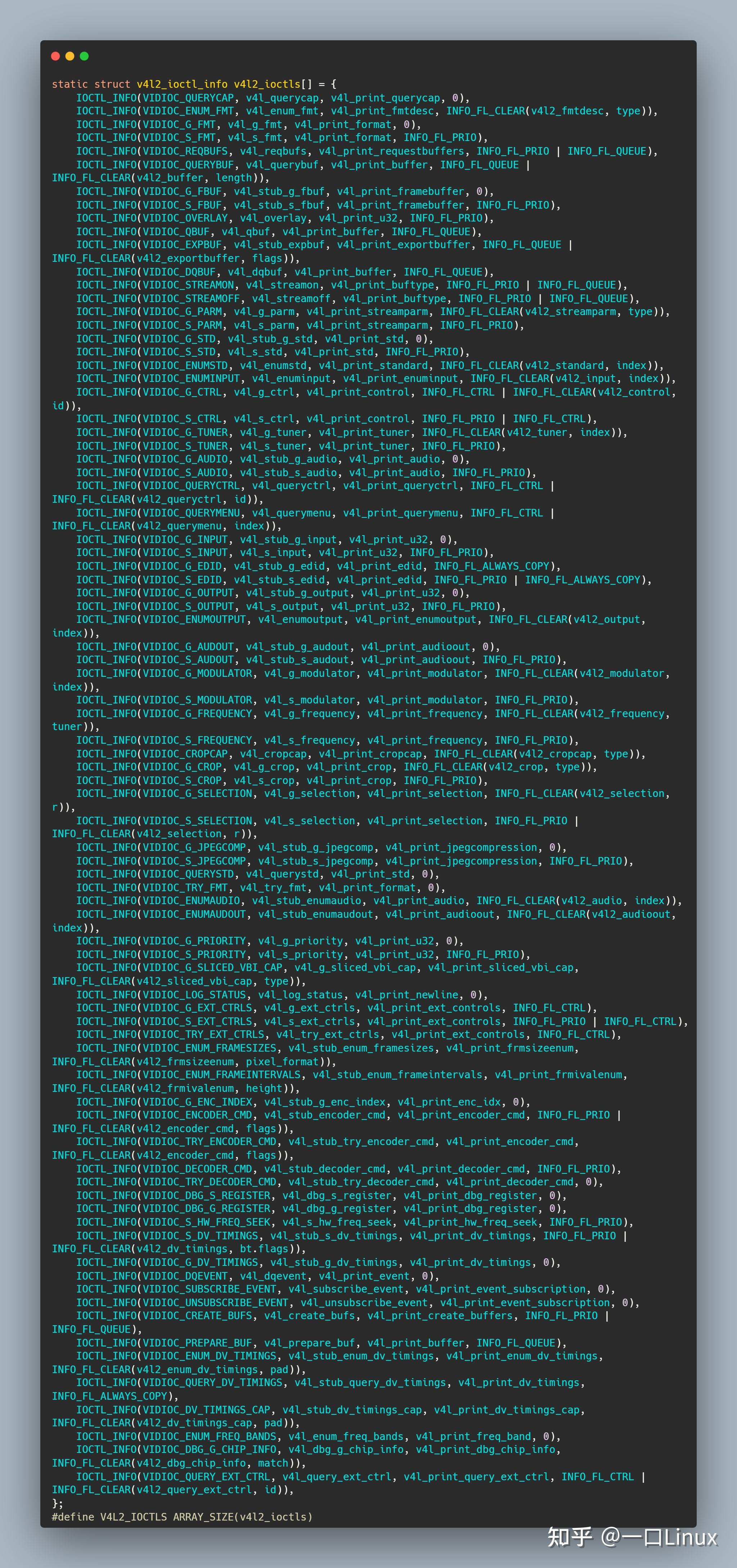This screenshot has height=1568, width=737.
Task: Click the v4l_print_hw_freq_seek function name
Action: pos(470,1222)
